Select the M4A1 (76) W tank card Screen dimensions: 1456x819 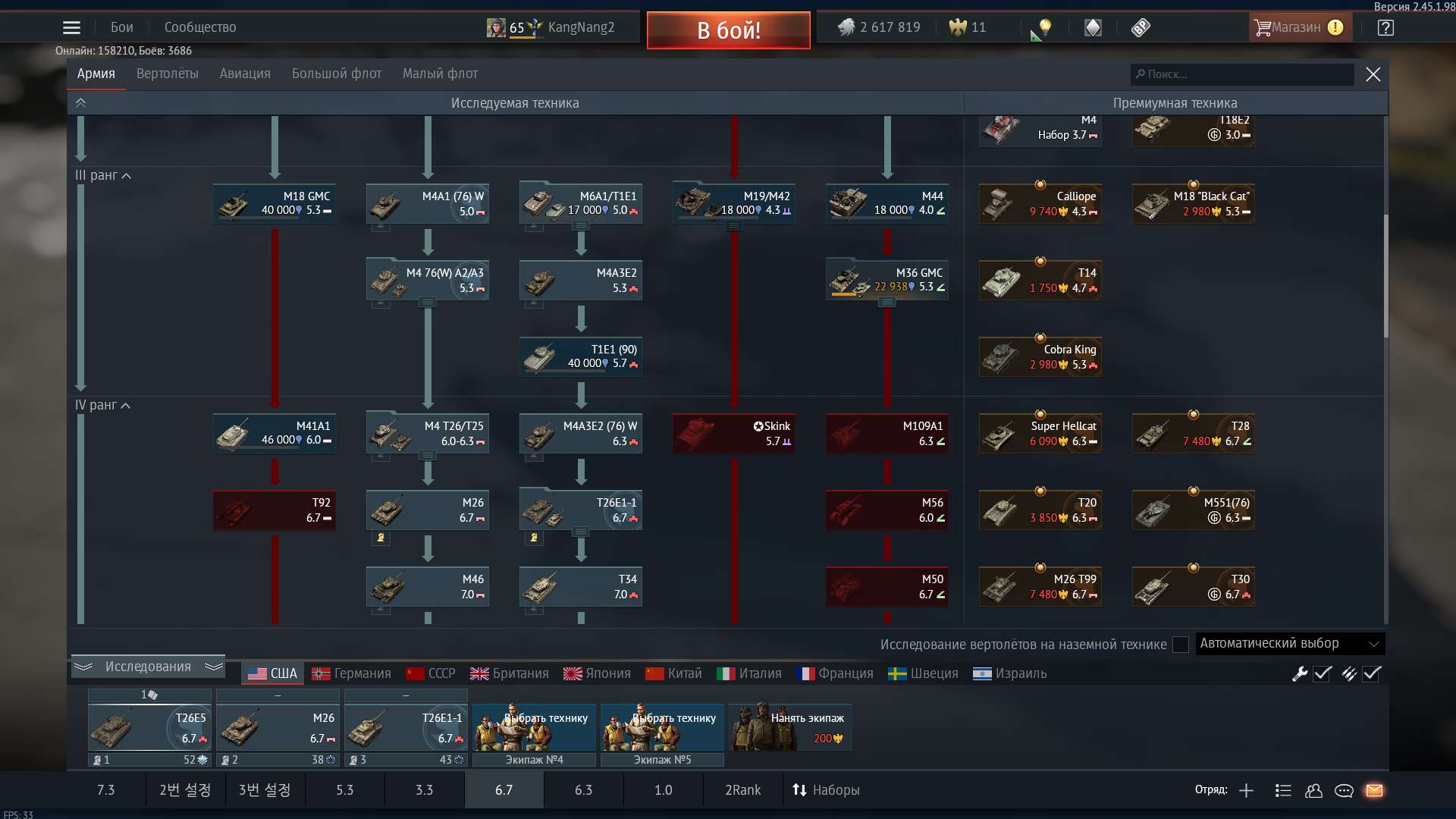[x=428, y=203]
